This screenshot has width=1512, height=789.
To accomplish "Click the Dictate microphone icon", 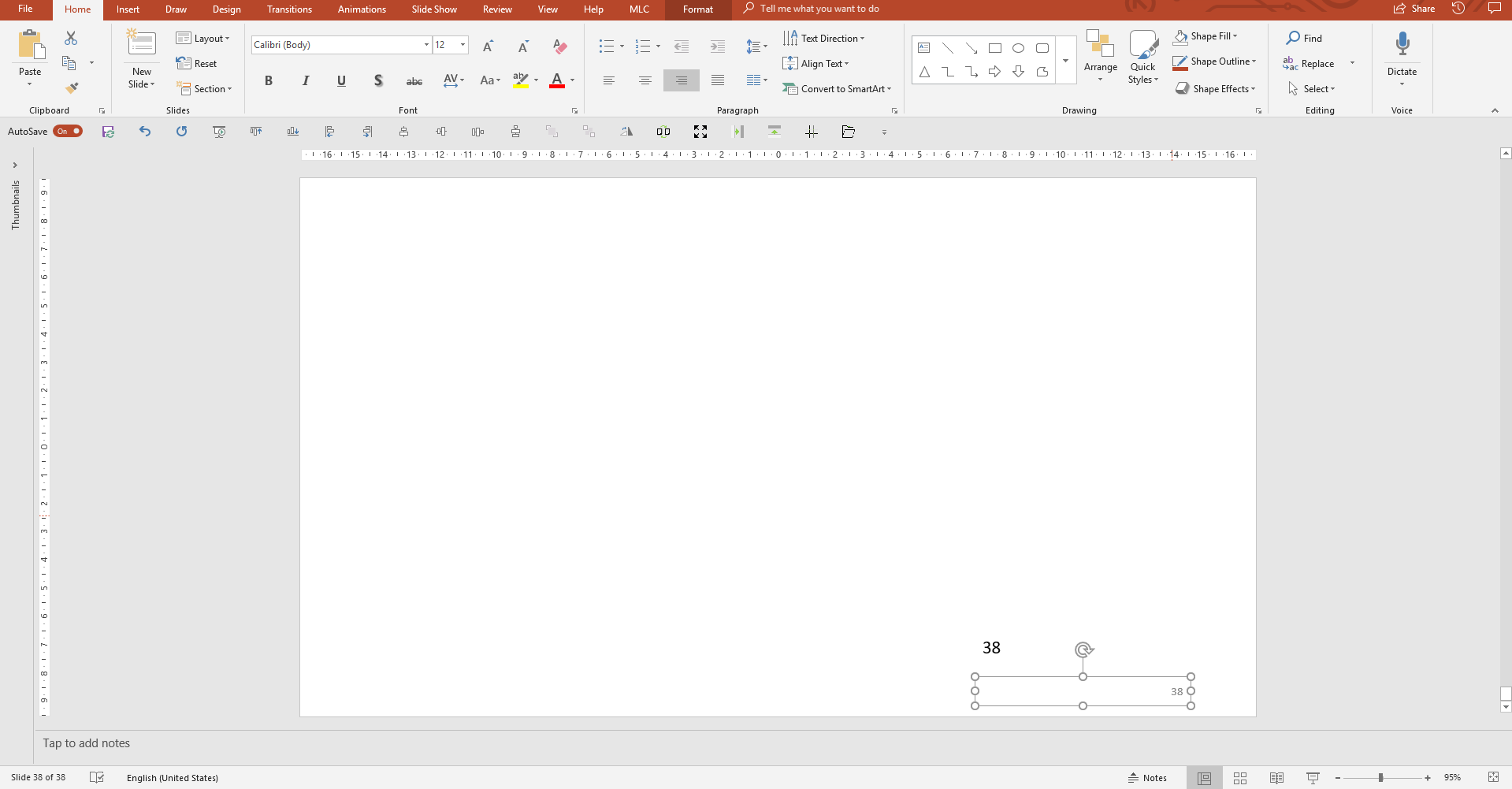I will click(1402, 44).
